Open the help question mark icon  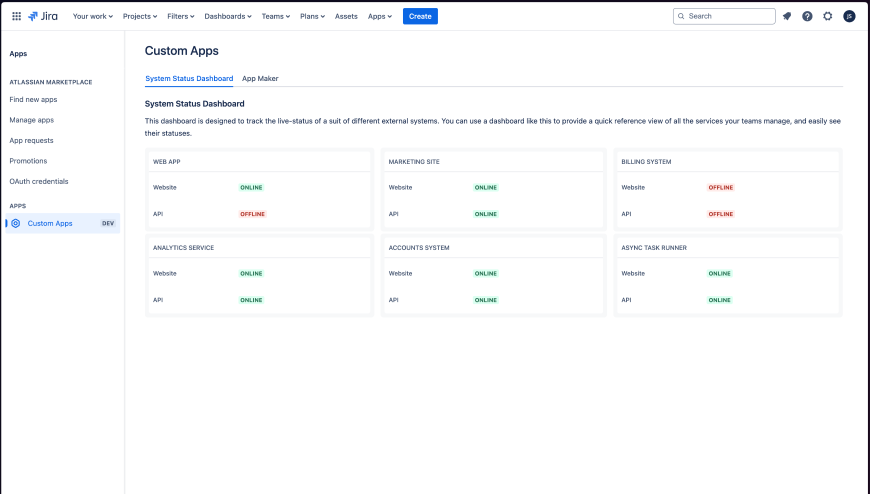tap(807, 16)
